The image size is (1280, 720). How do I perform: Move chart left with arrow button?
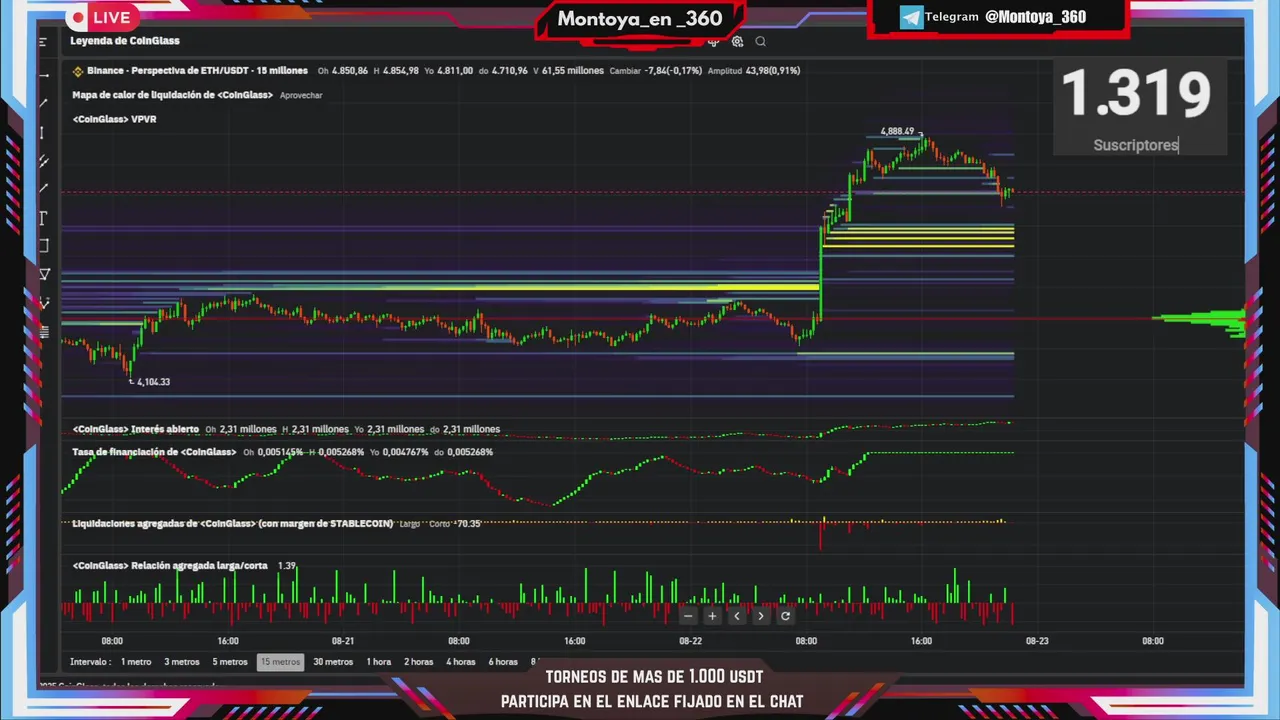[737, 616]
